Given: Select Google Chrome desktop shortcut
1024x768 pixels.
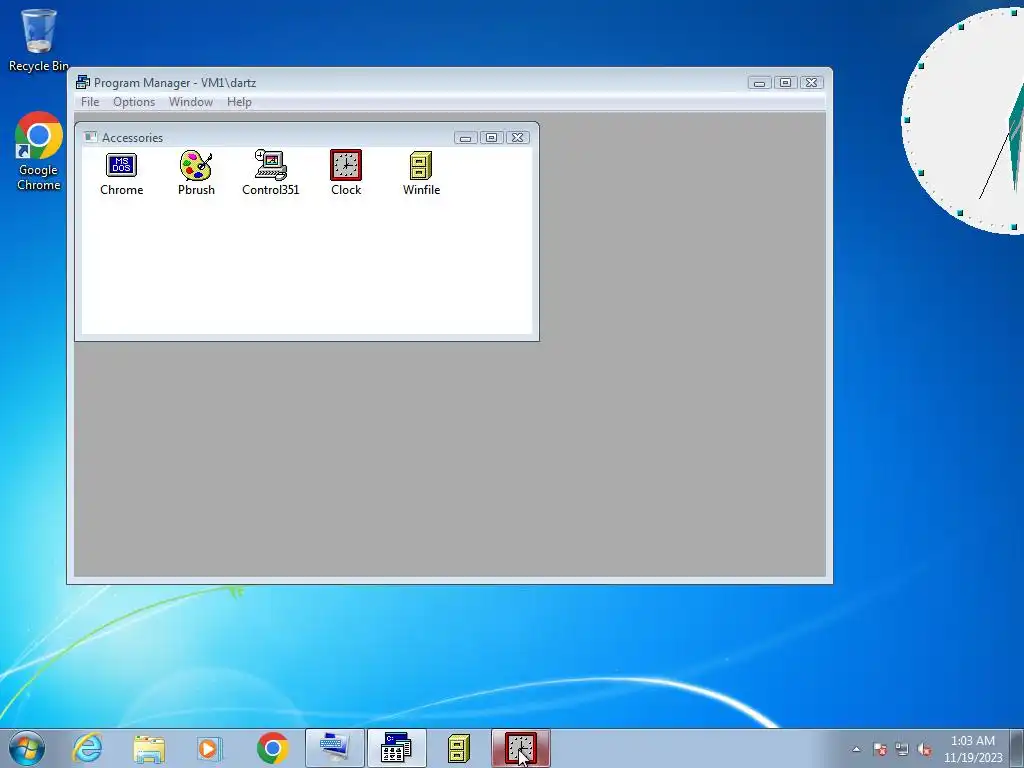Looking at the screenshot, I should [x=39, y=152].
